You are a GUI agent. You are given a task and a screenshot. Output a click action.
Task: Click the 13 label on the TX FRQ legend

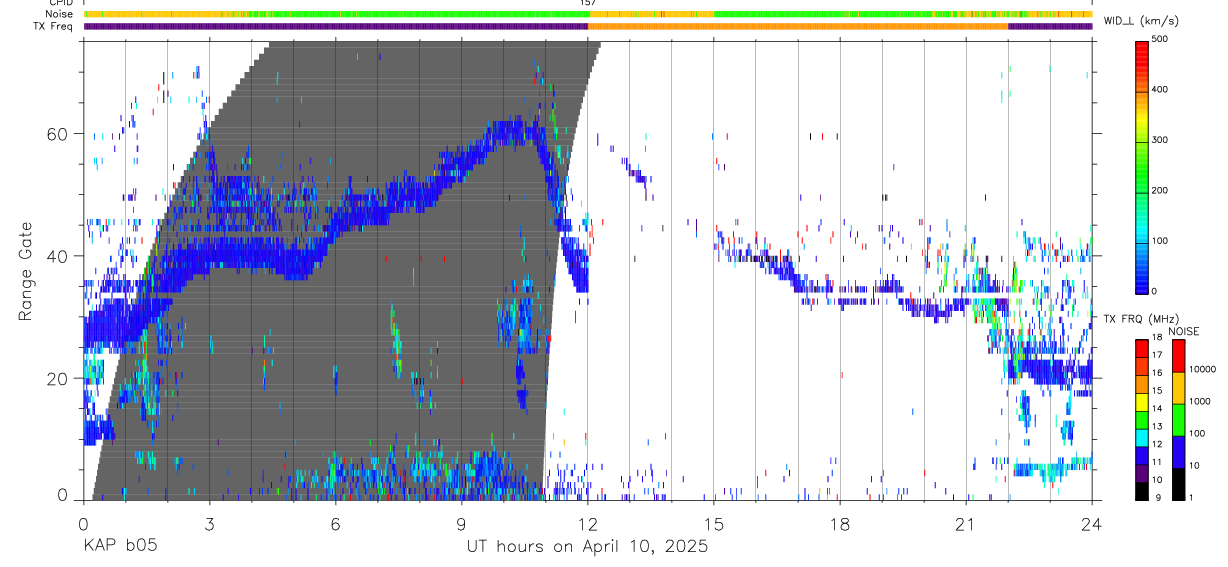point(1157,426)
